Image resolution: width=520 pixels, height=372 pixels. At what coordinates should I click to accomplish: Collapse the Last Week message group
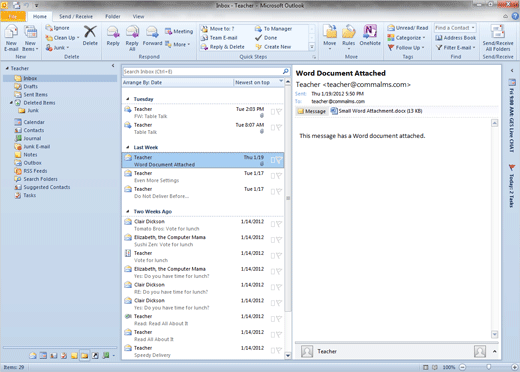click(127, 147)
